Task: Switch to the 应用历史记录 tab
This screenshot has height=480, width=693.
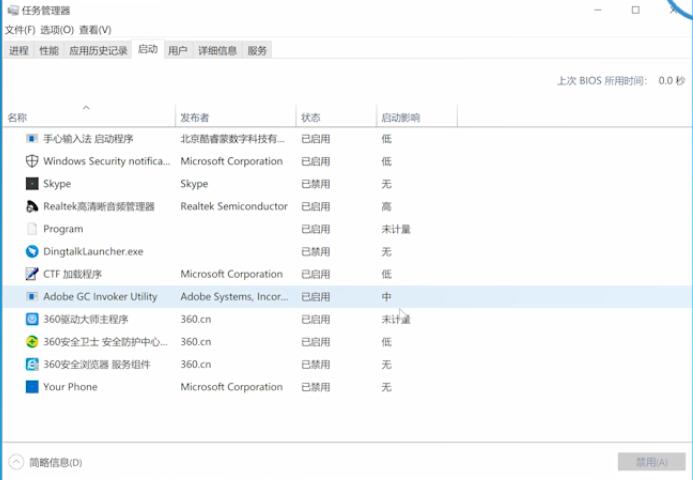Action: pyautogui.click(x=98, y=50)
